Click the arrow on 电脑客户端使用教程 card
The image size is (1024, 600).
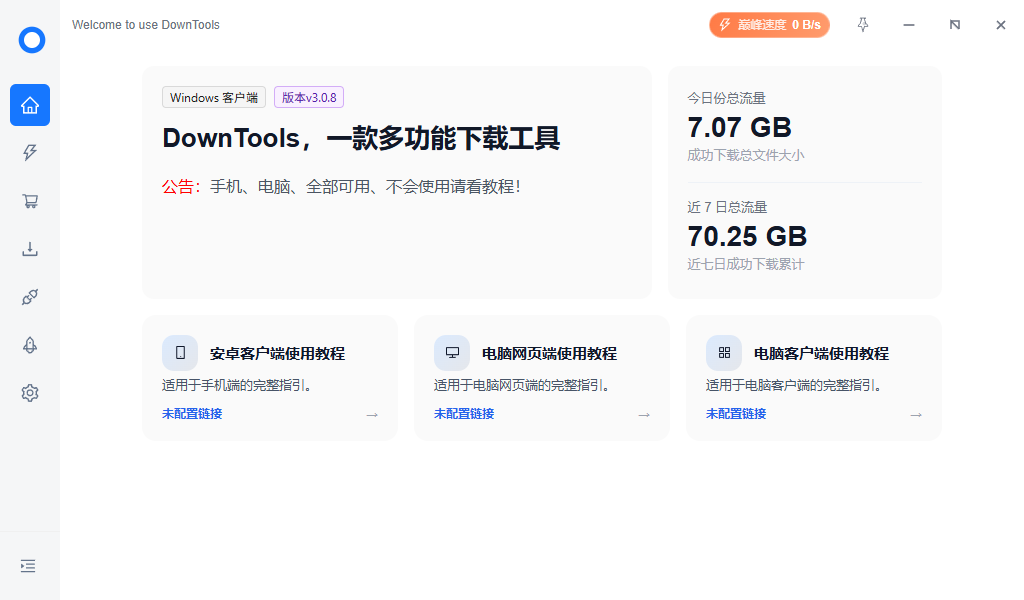pos(916,415)
